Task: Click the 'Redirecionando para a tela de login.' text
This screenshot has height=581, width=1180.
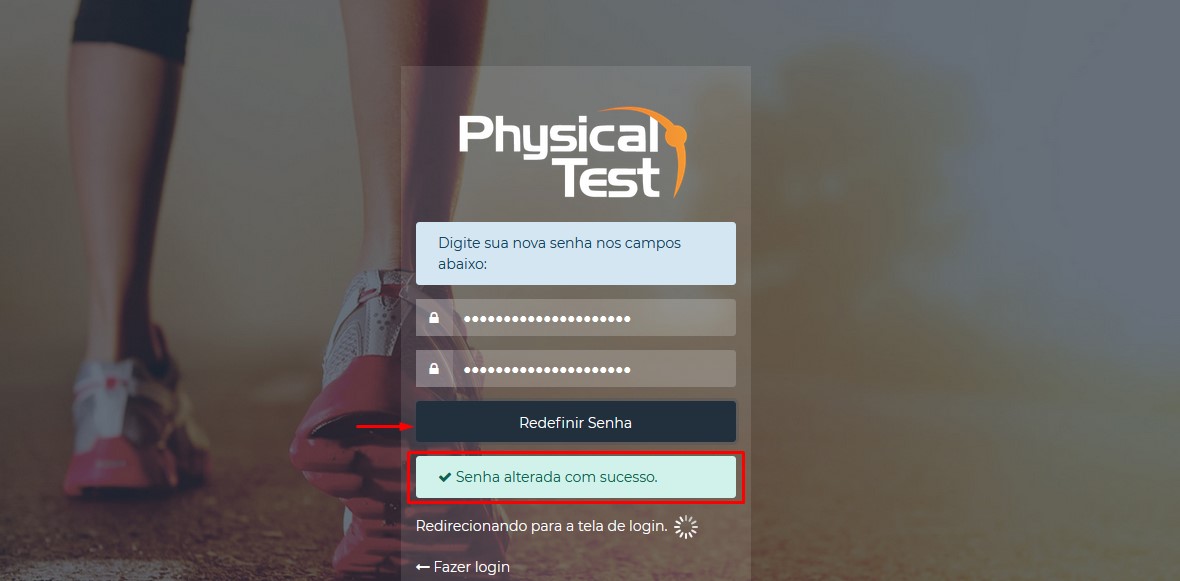Action: [x=541, y=527]
